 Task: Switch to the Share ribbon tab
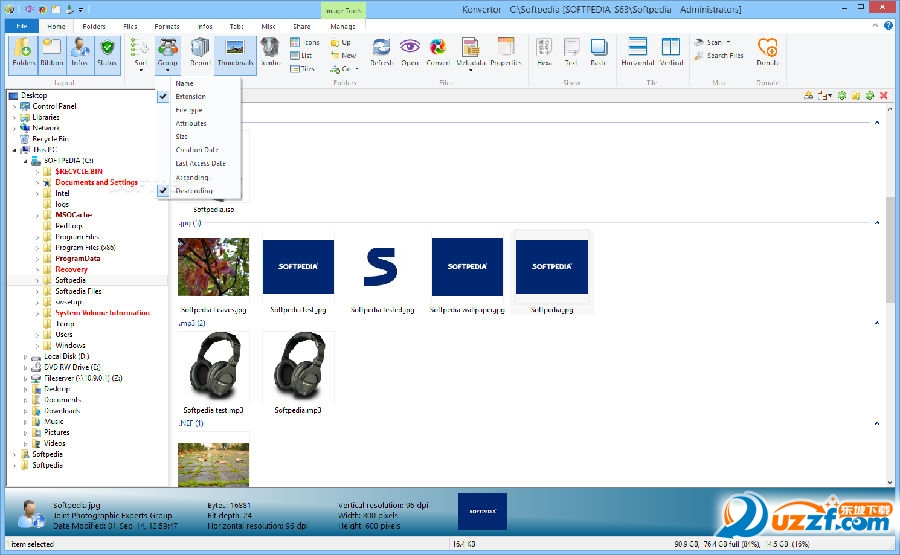click(301, 26)
